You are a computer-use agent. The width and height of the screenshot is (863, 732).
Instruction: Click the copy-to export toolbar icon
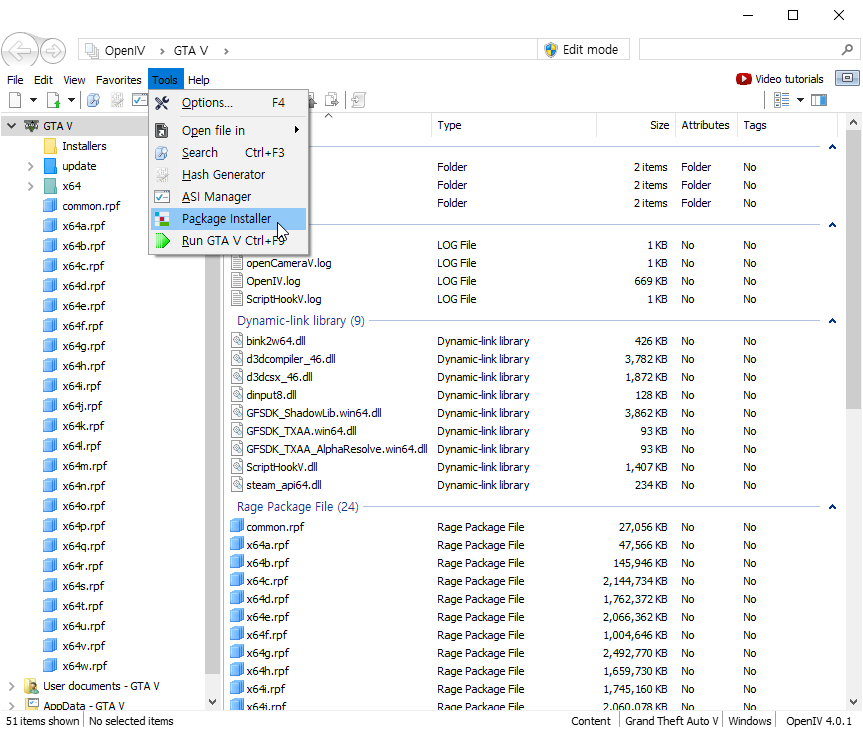(x=332, y=100)
